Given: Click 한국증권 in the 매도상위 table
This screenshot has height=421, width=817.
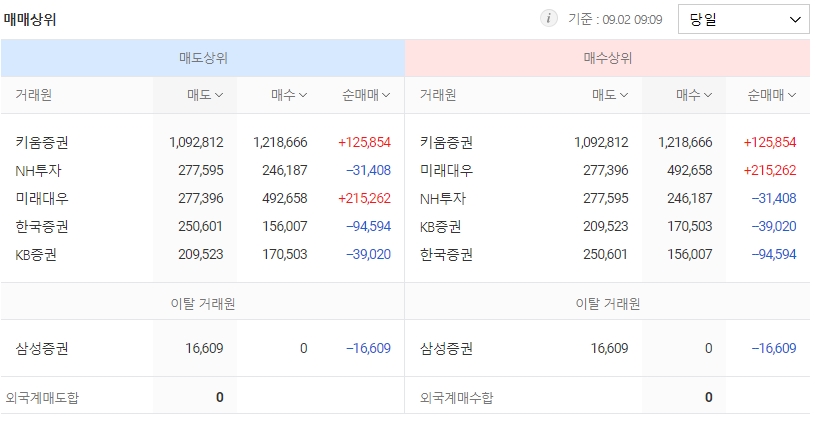Looking at the screenshot, I should tap(42, 227).
